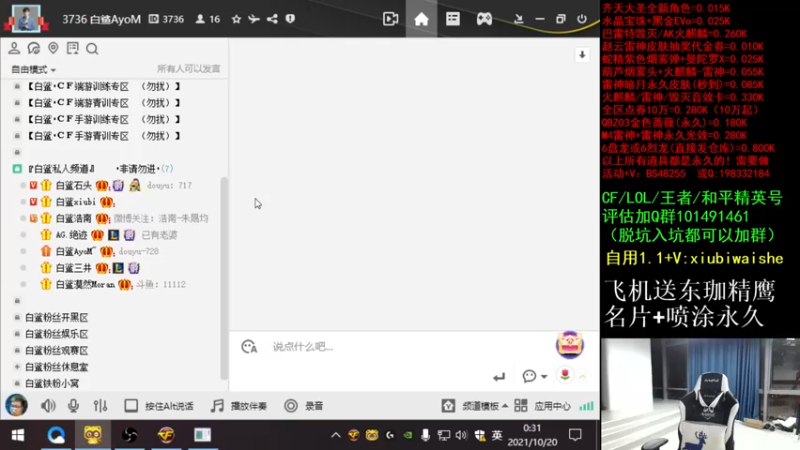
Task: Open the 频道模板 template menu
Action: point(475,406)
